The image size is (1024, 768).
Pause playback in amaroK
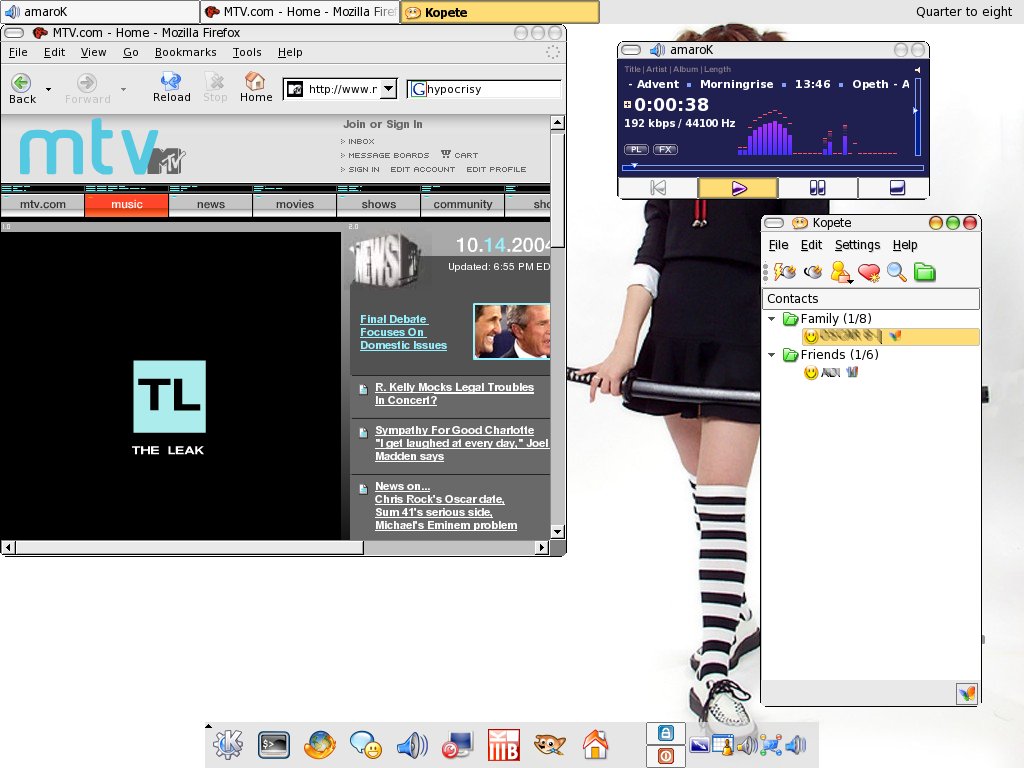(817, 188)
